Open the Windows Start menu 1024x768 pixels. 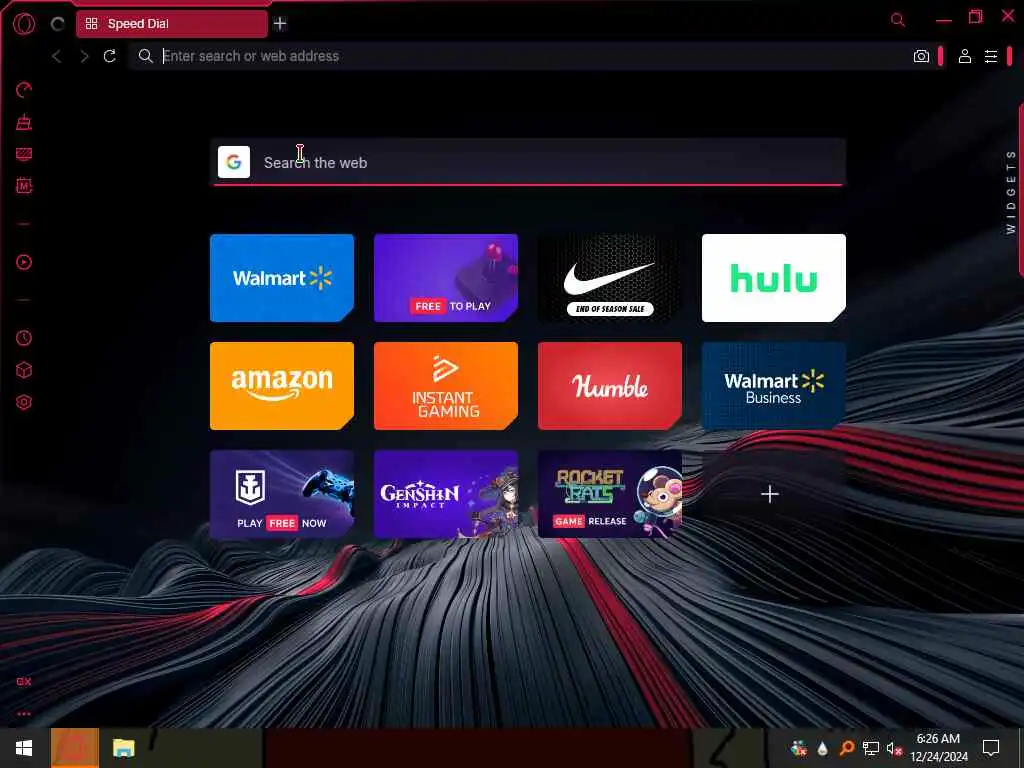tap(24, 748)
